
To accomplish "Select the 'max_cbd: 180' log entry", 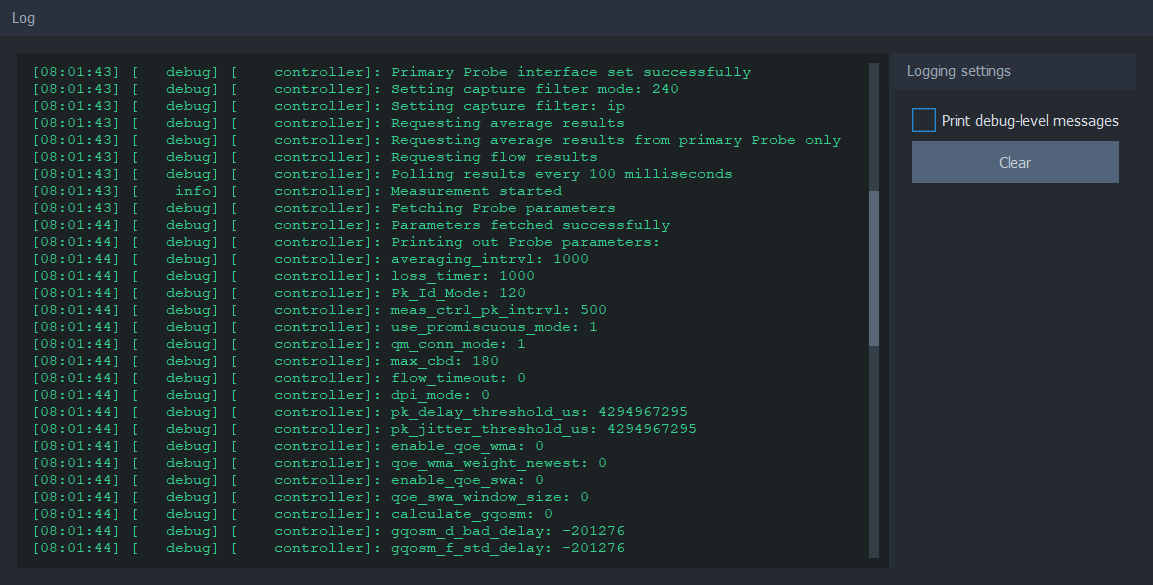I will (265, 361).
